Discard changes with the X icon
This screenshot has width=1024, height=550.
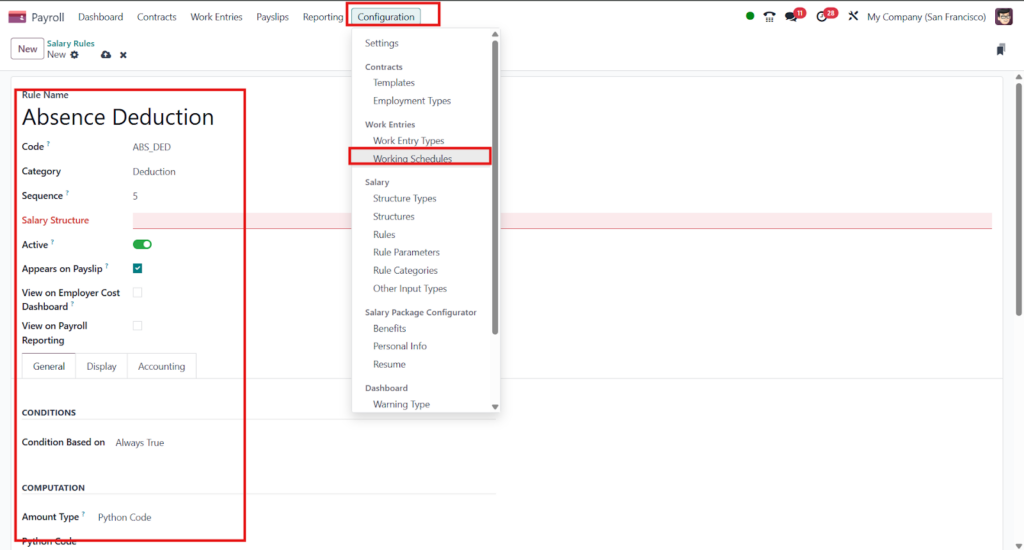click(x=123, y=55)
